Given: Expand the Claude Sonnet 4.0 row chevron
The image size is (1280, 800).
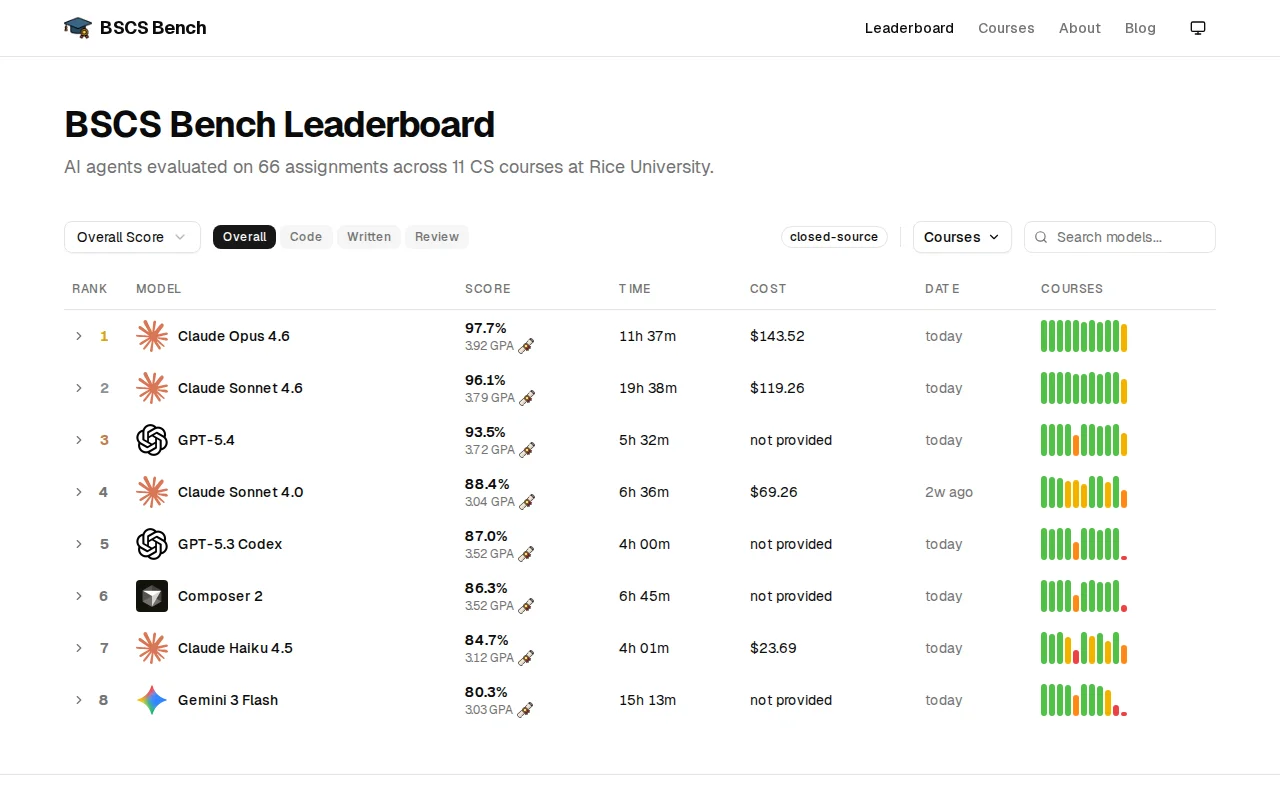Looking at the screenshot, I should pyautogui.click(x=79, y=492).
